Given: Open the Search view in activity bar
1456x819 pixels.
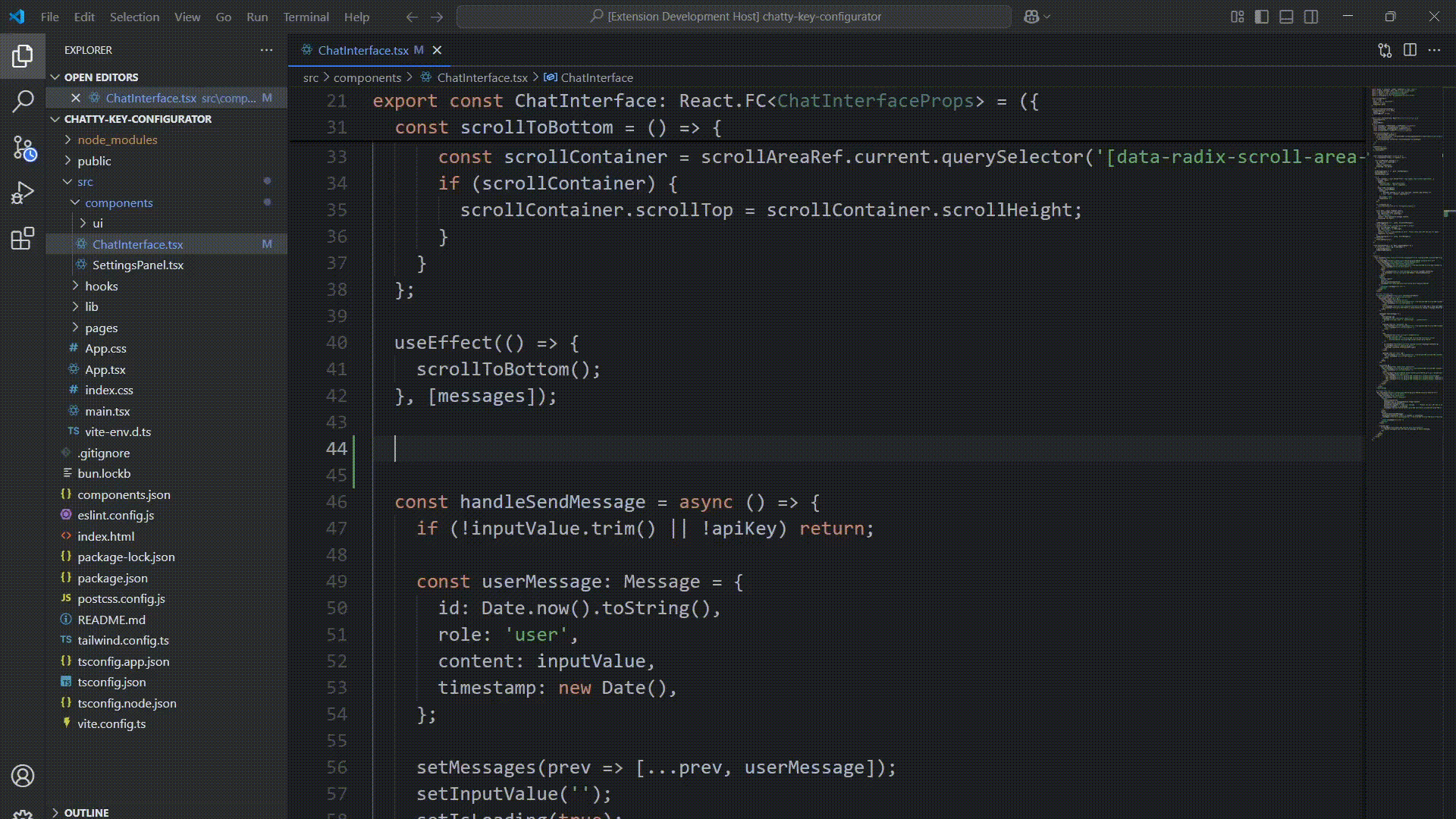Looking at the screenshot, I should coord(23,101).
